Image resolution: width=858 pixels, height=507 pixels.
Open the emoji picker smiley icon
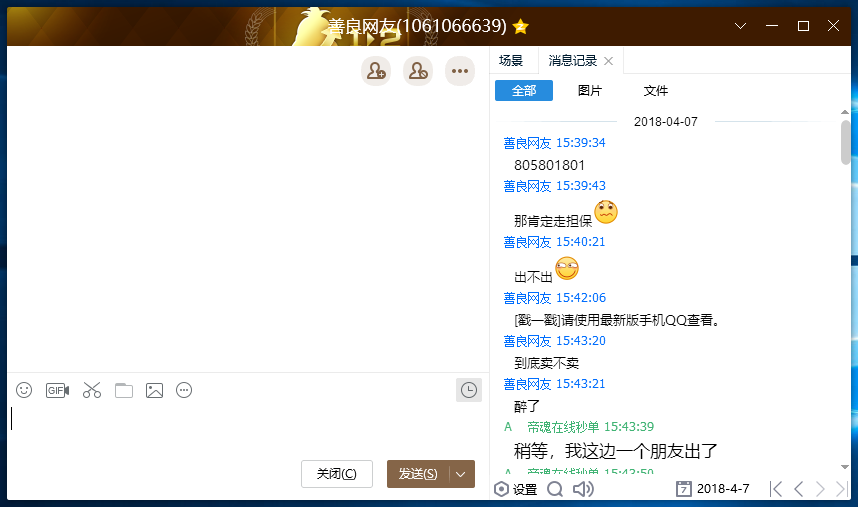pyautogui.click(x=24, y=390)
